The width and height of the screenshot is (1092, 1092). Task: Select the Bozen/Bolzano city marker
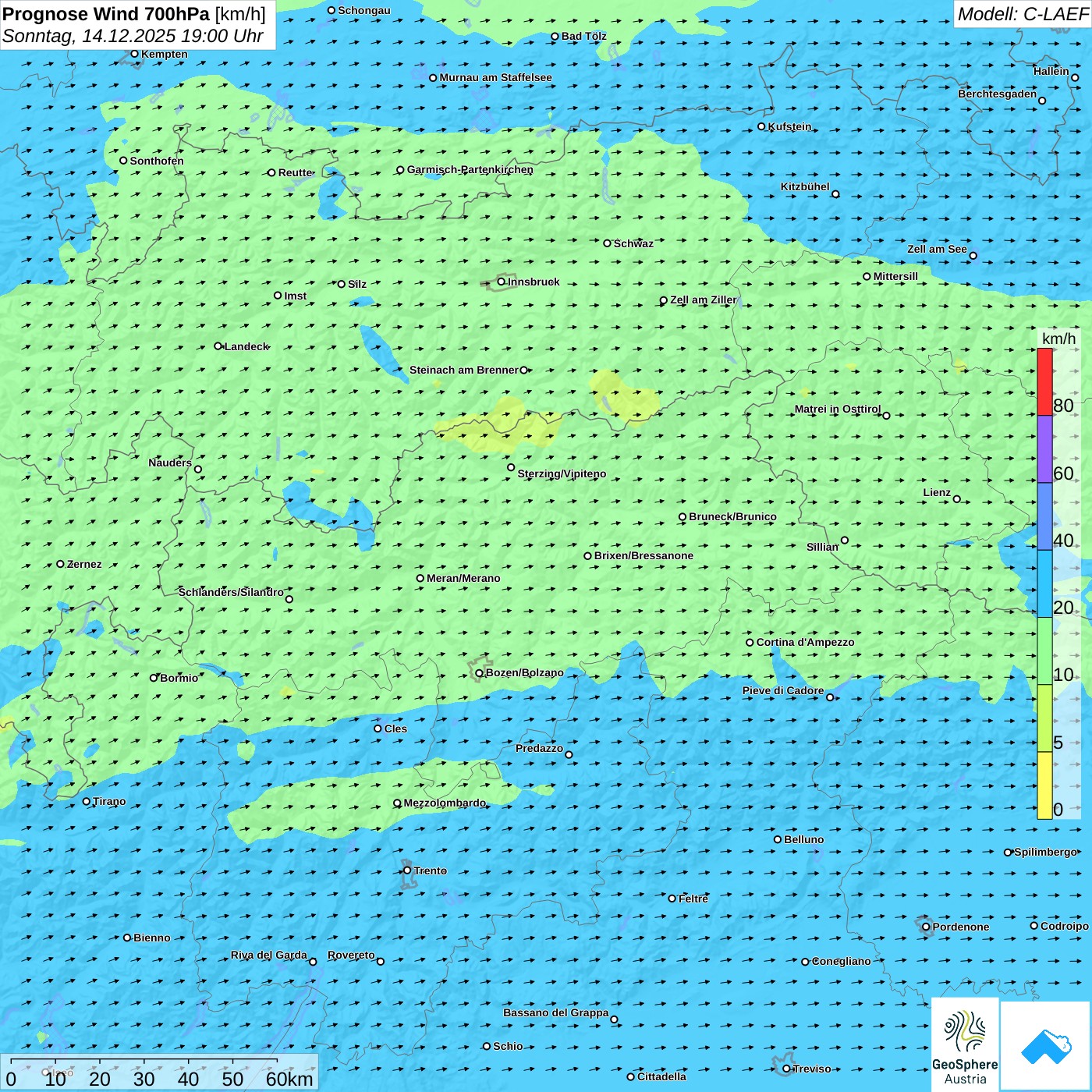(480, 673)
